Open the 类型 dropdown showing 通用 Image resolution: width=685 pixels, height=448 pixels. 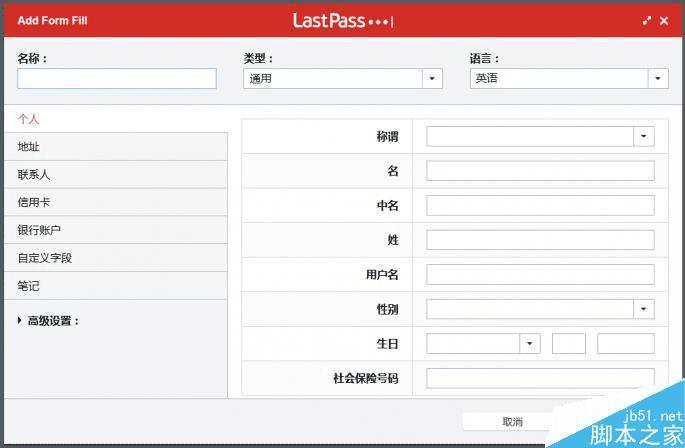(343, 79)
